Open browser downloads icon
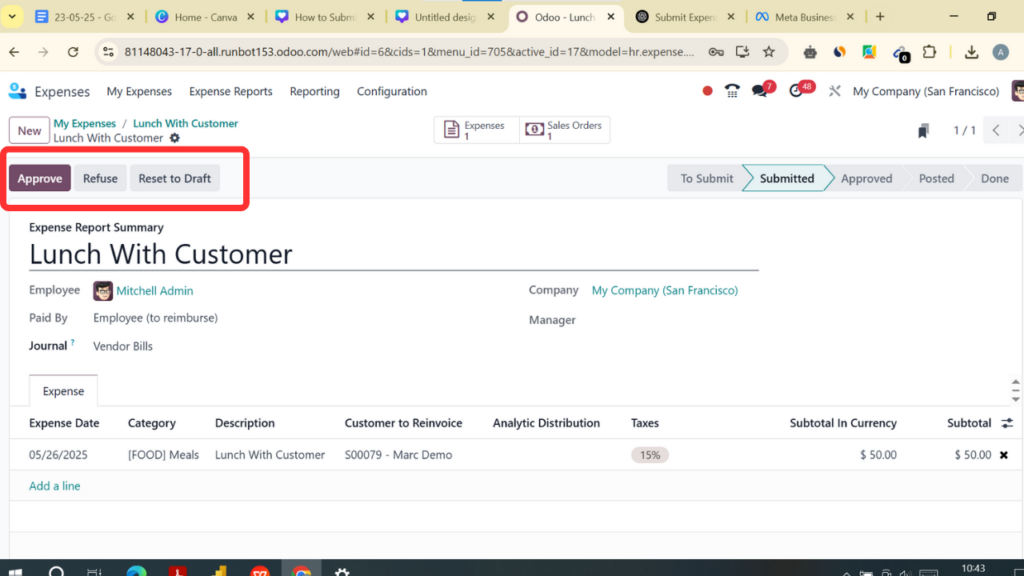The image size is (1024, 576). coord(971,52)
